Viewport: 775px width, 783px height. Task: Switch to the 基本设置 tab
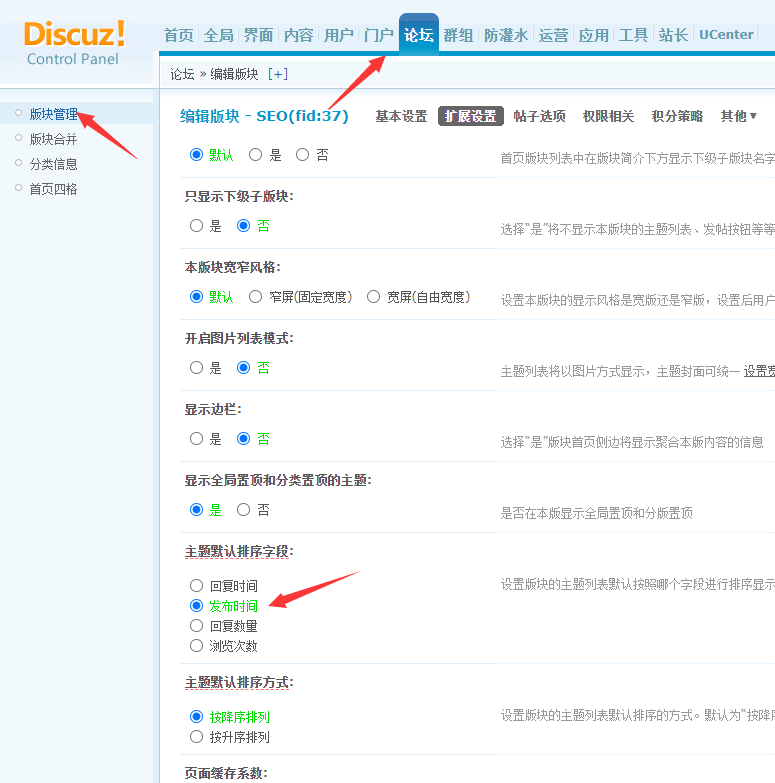(401, 116)
